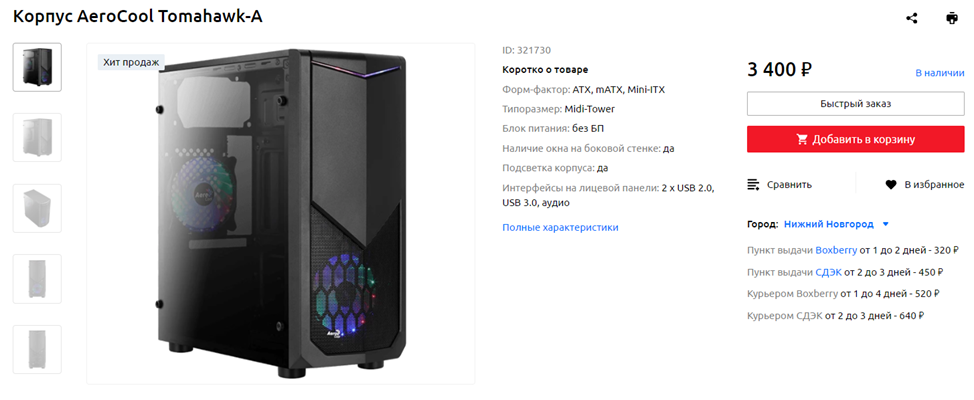This screenshot has height=400, width=974.
Task: Click the СДЭК pickup point link
Action: [828, 272]
